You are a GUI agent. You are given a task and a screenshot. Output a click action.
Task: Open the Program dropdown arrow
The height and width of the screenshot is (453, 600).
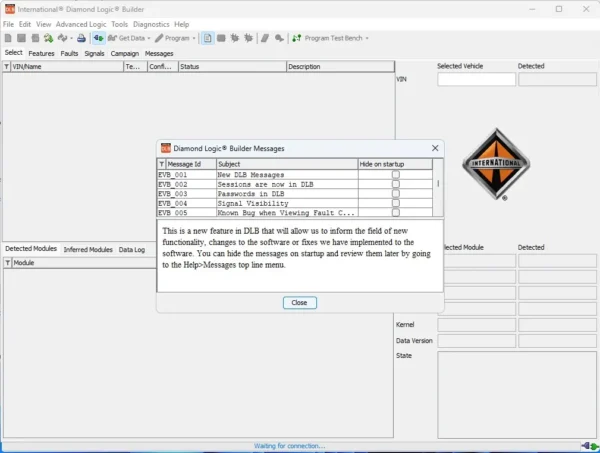[x=194, y=38]
